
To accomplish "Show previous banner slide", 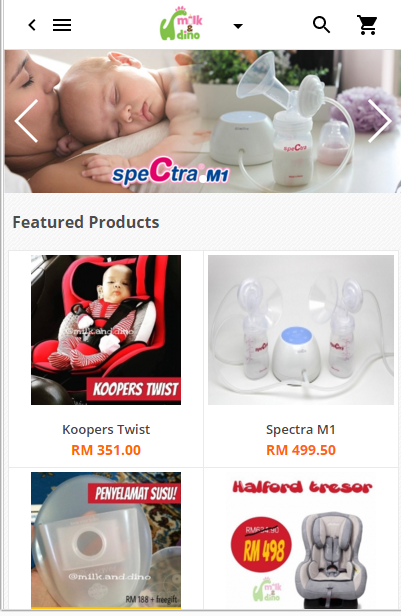I will click(27, 121).
